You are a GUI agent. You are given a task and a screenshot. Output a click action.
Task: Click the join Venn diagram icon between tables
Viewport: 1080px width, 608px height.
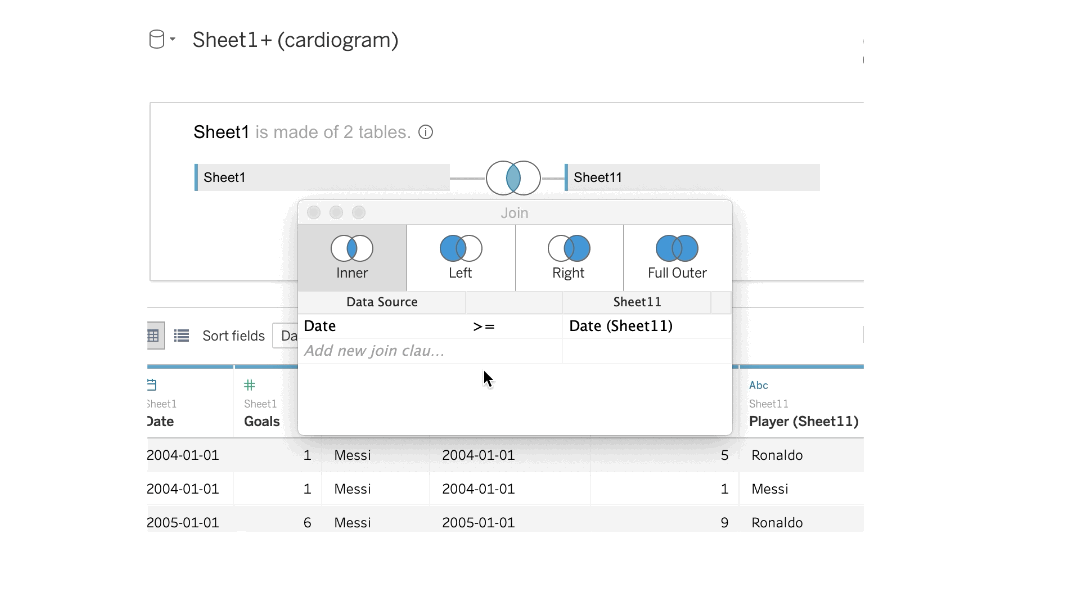point(513,178)
